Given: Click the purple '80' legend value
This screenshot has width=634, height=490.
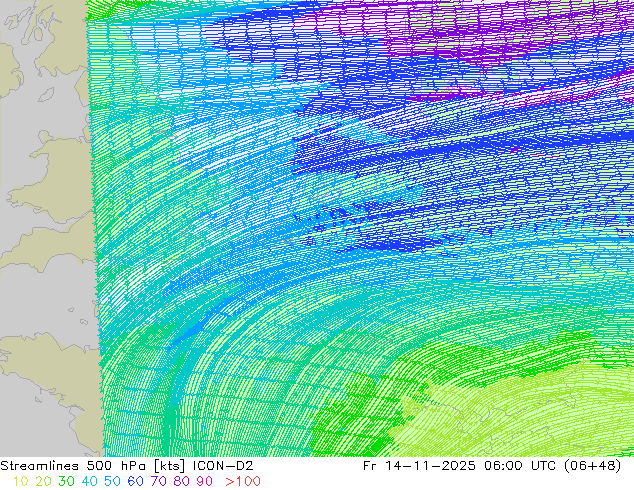Looking at the screenshot, I should tap(182, 481).
